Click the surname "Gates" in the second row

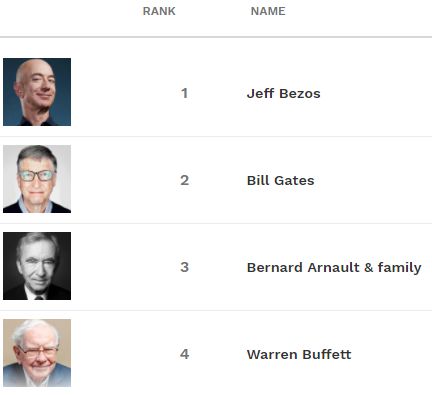click(295, 180)
